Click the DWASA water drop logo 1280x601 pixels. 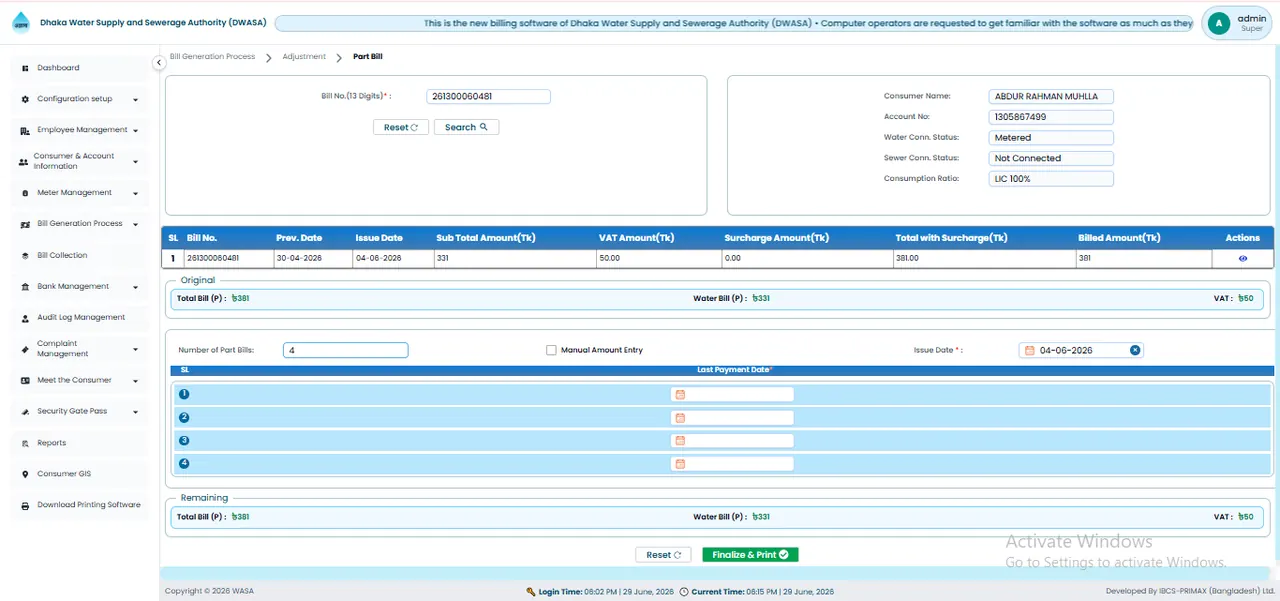pos(21,23)
